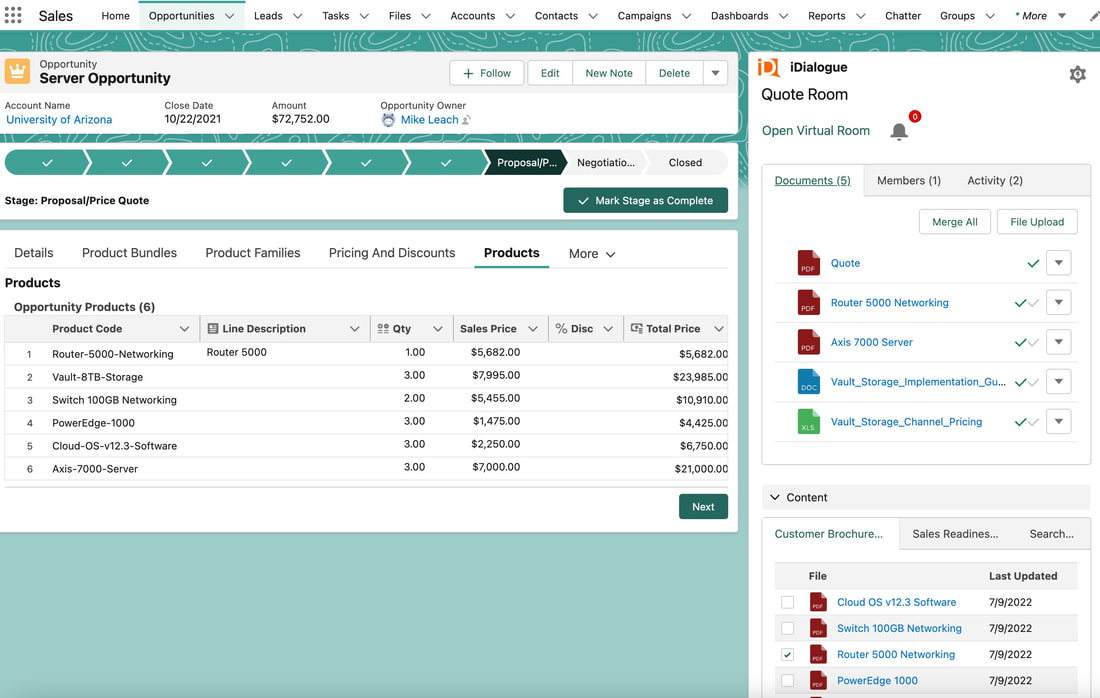Click the notification bell icon

899,131
